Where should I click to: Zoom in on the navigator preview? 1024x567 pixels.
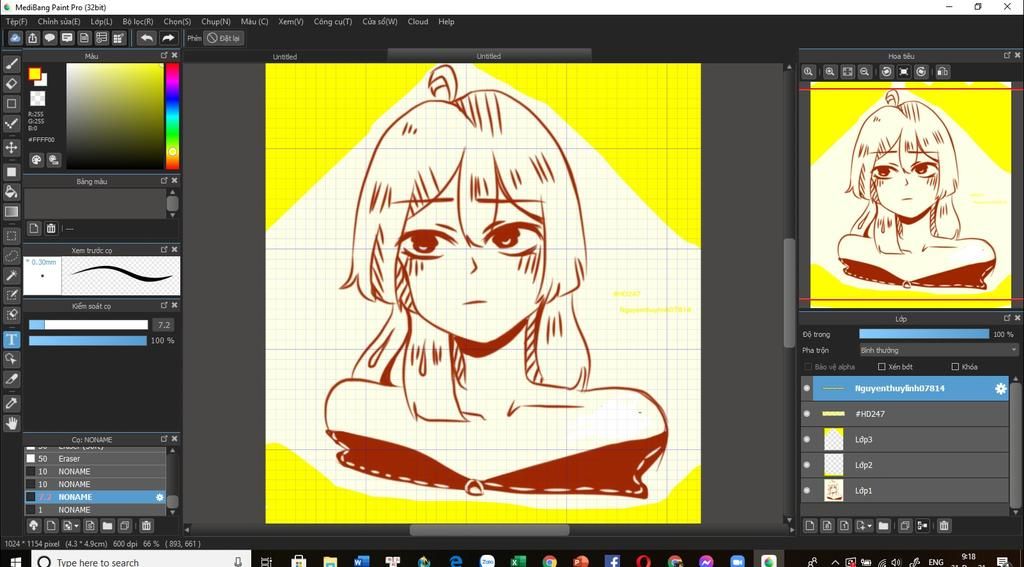point(830,72)
